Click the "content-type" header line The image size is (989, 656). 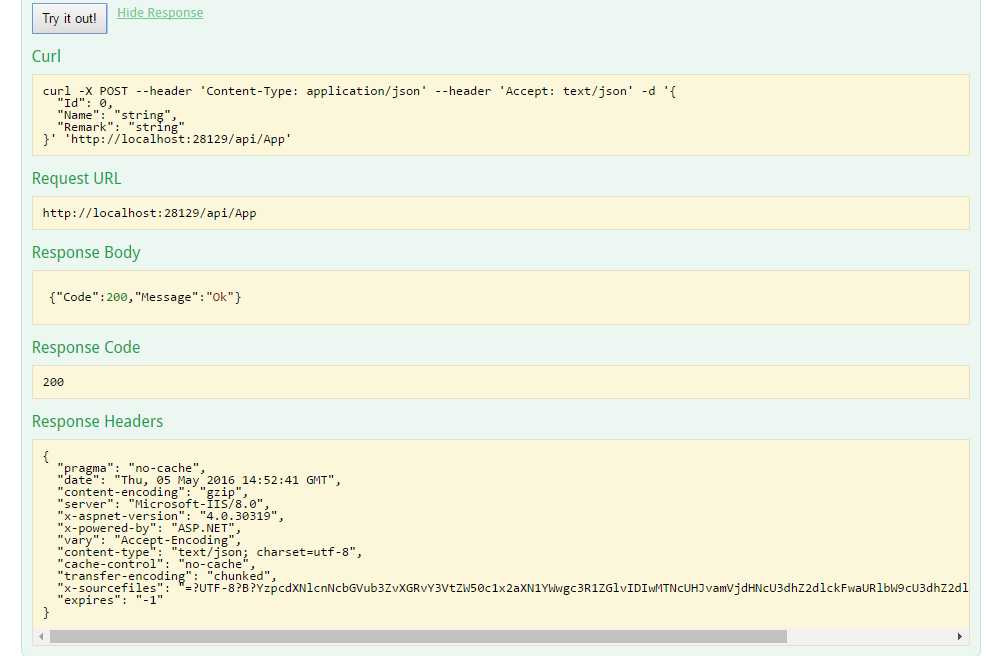(209, 552)
